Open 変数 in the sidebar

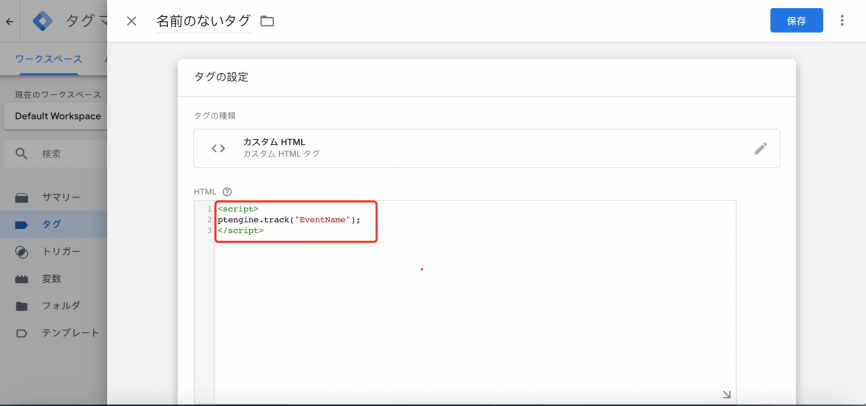tap(54, 279)
